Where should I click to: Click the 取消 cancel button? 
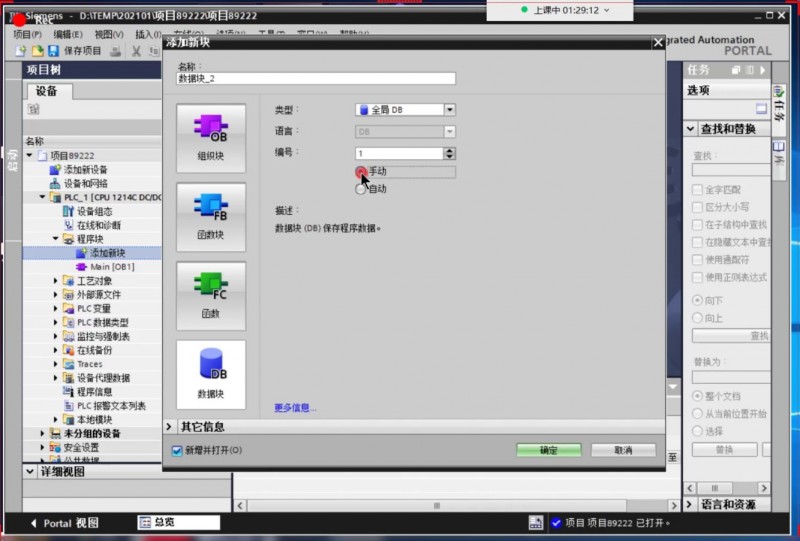tap(623, 450)
